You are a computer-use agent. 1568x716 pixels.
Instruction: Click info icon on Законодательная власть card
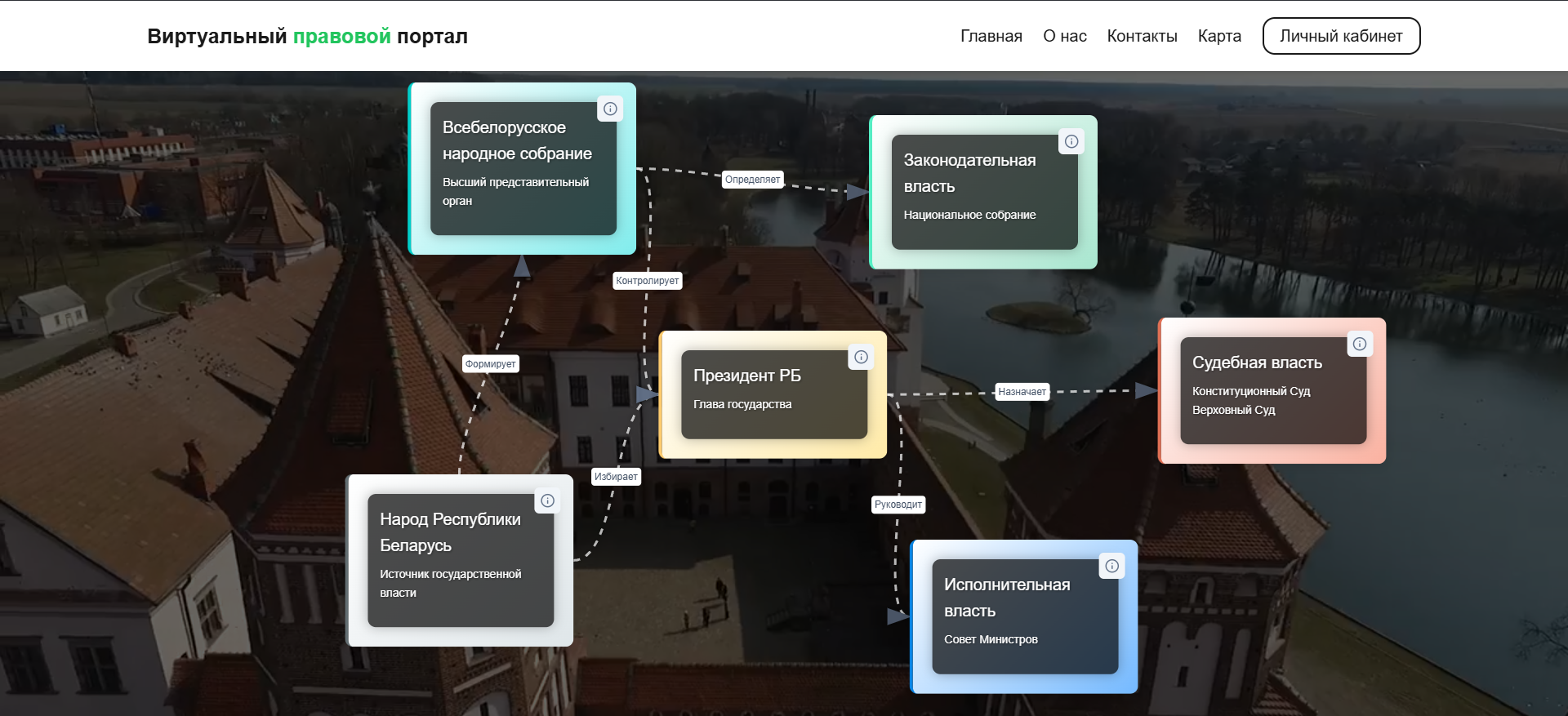tap(1071, 141)
